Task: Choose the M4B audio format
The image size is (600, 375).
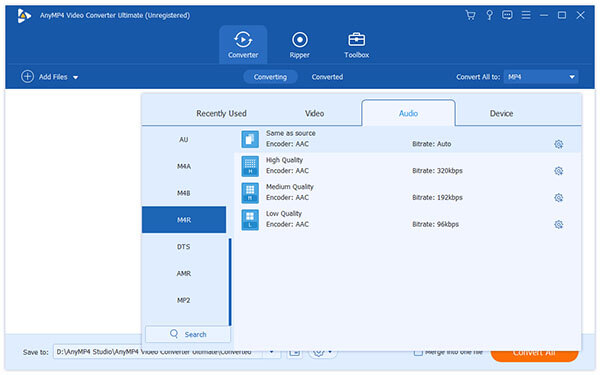Action: pyautogui.click(x=184, y=193)
